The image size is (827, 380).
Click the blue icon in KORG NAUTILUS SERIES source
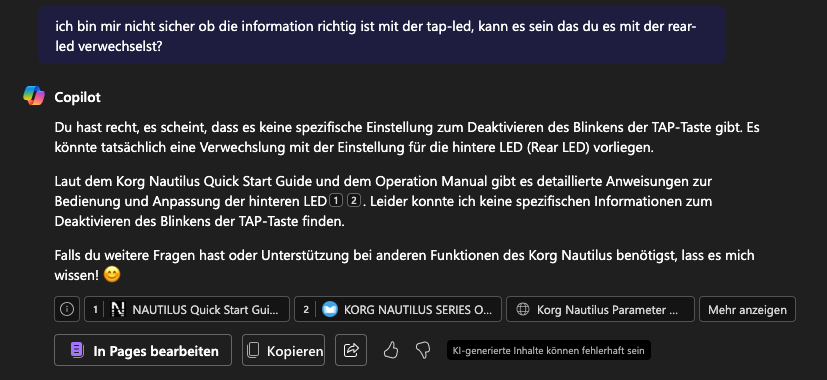330,309
